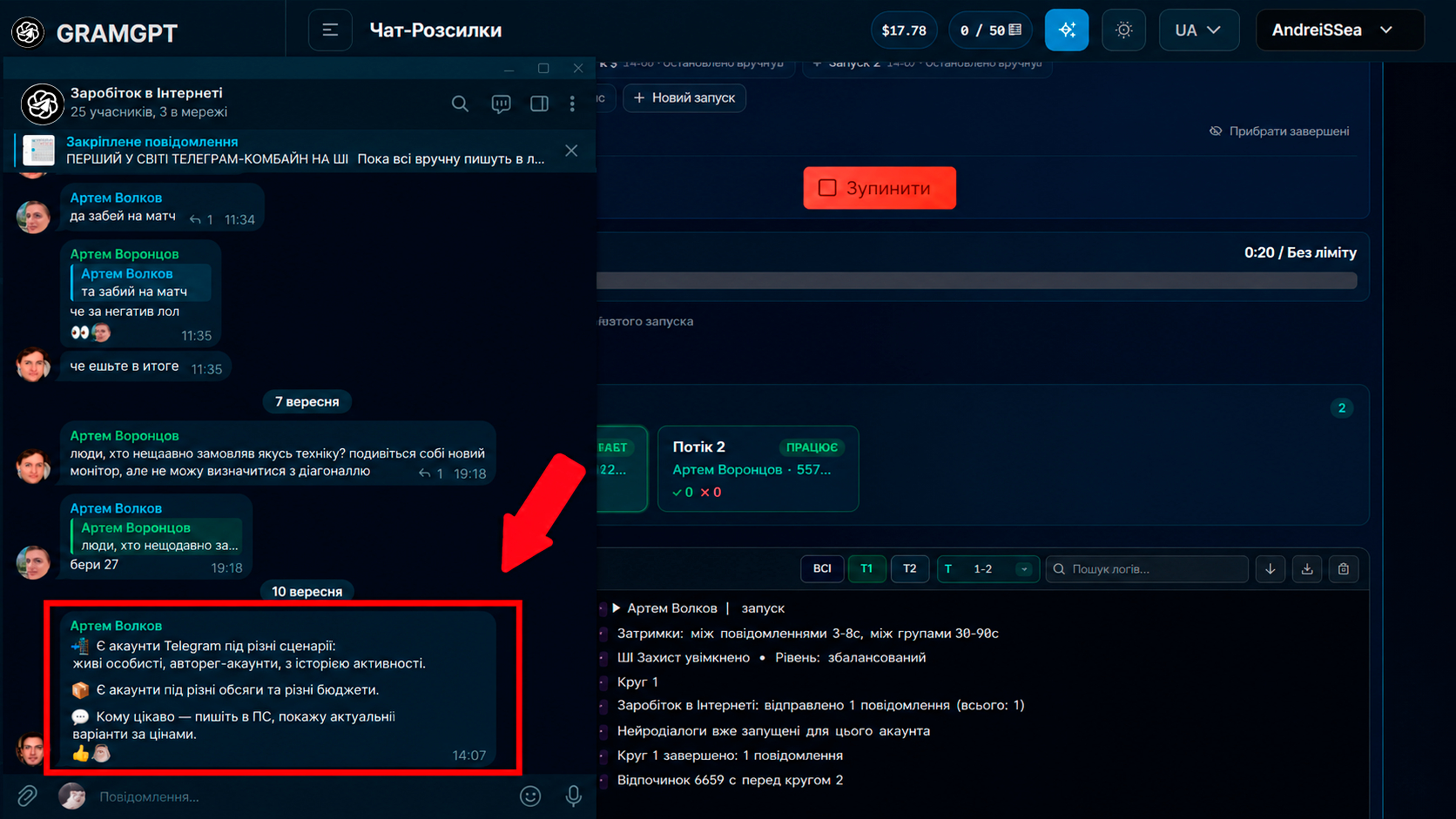
Task: Focus the Пошук логів search field
Action: (1147, 568)
